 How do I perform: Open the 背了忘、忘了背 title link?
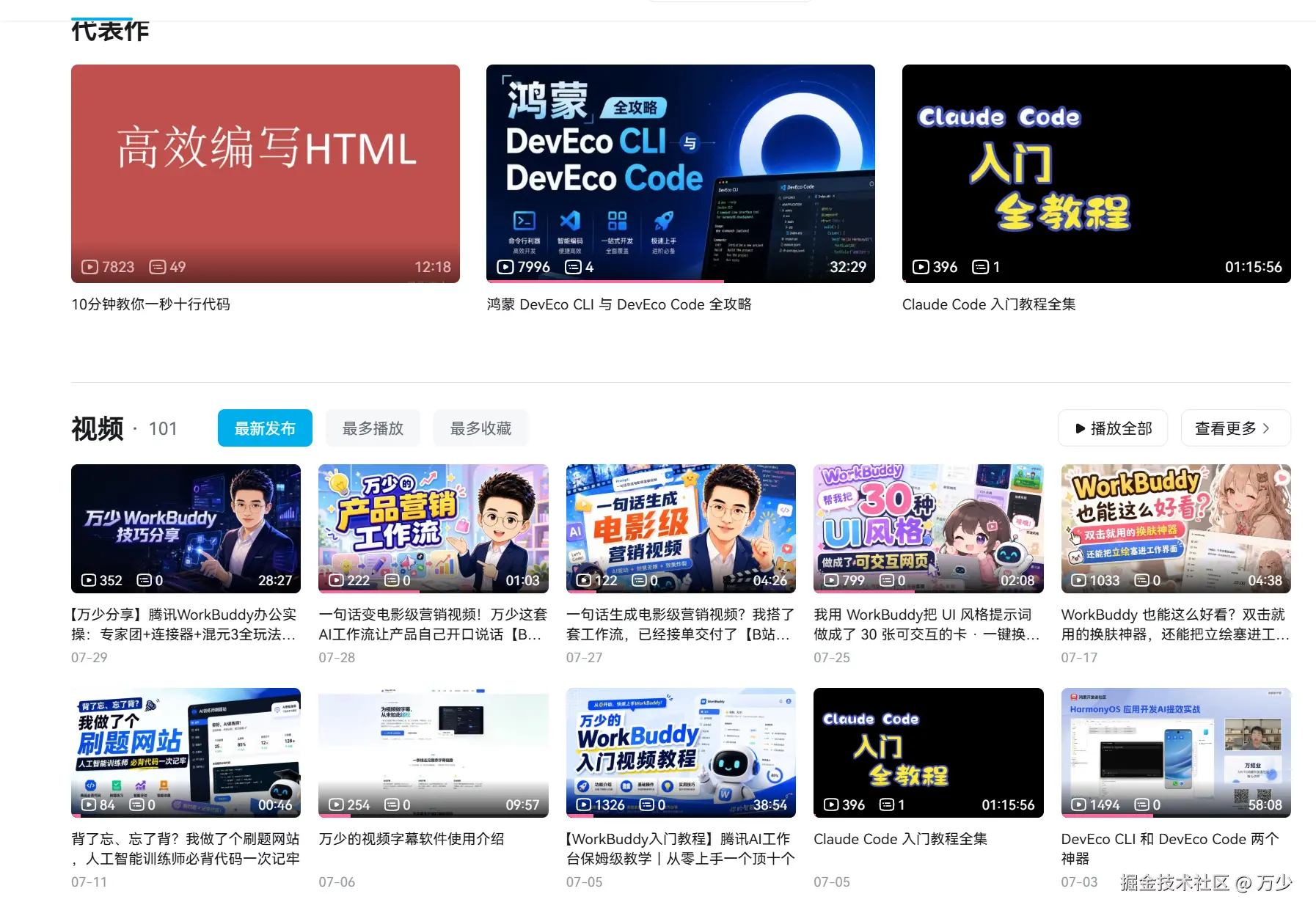[x=185, y=849]
